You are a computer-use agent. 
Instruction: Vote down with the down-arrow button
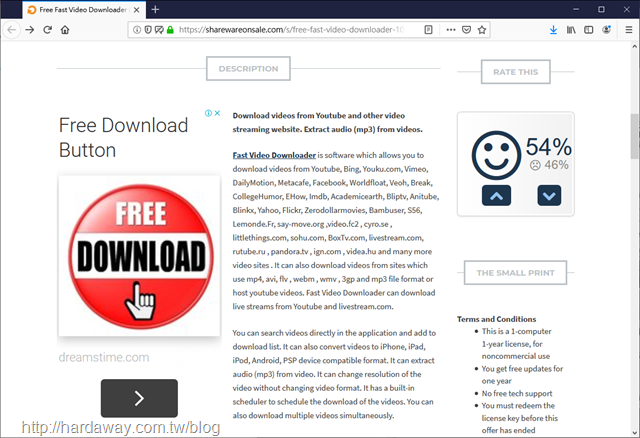tap(549, 195)
